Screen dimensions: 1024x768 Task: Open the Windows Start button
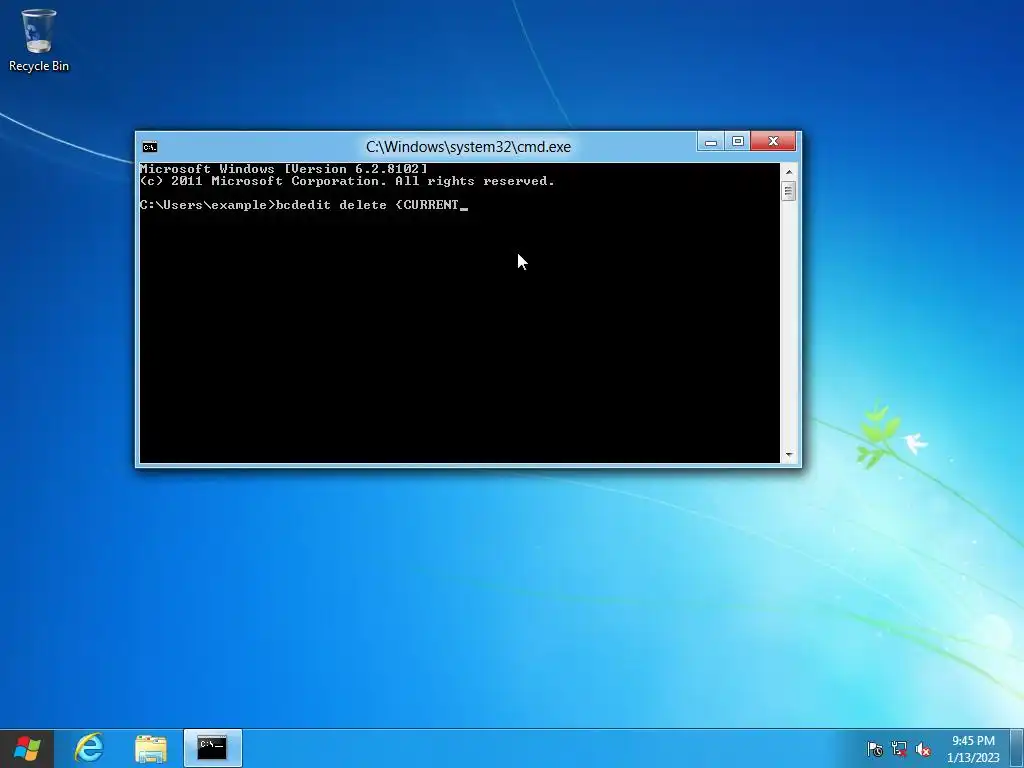[x=27, y=748]
